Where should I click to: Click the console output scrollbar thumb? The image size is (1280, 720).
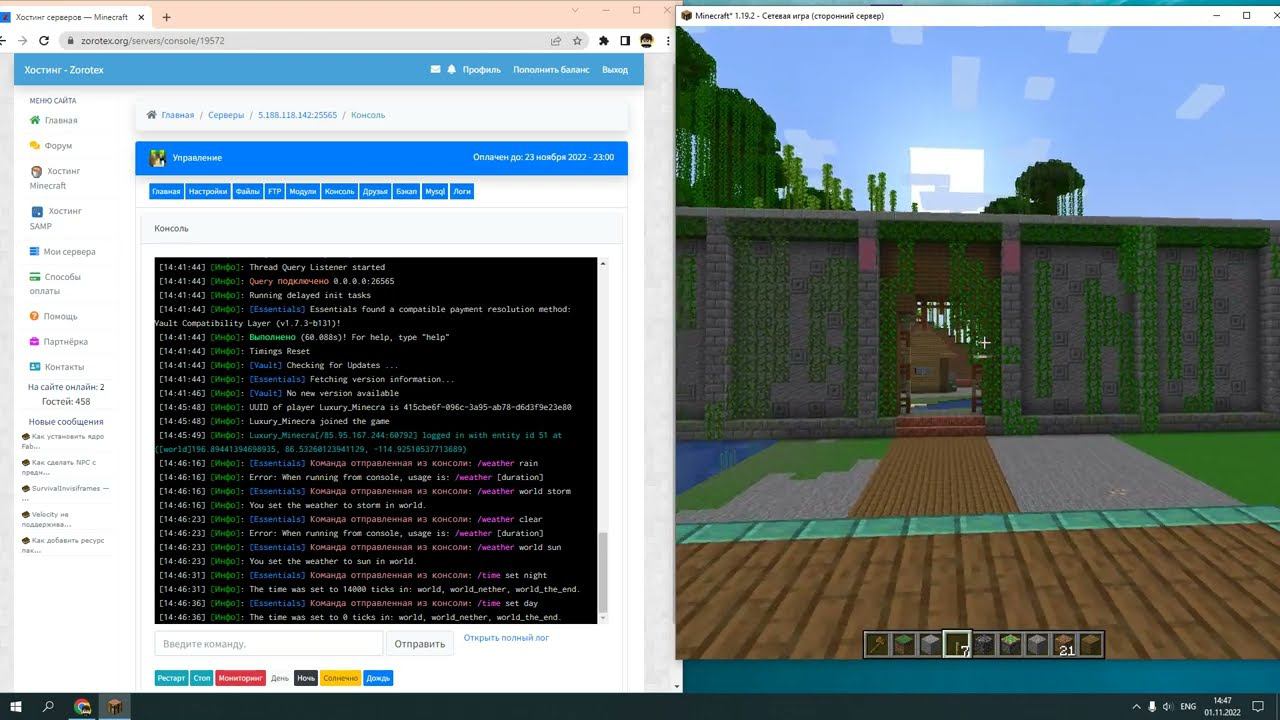[602, 573]
